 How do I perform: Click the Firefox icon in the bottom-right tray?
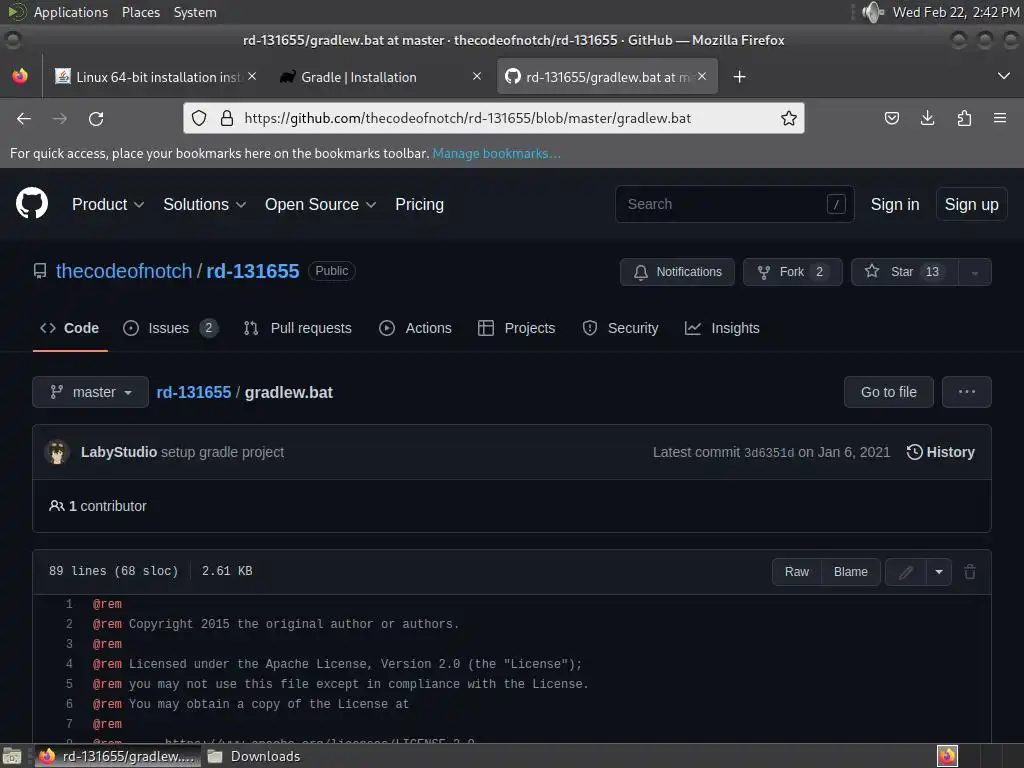tap(947, 756)
